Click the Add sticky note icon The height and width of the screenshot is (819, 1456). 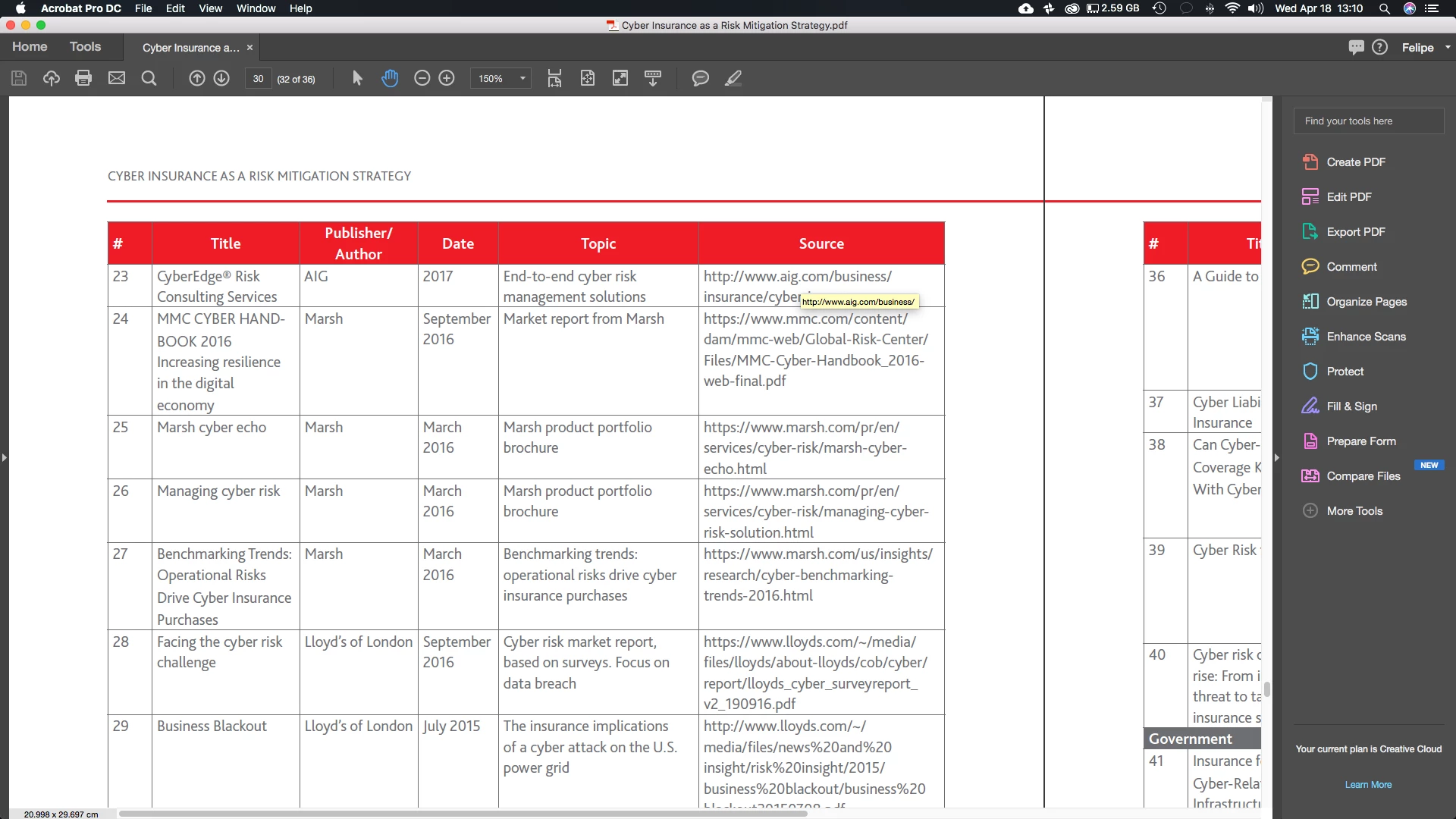[700, 78]
